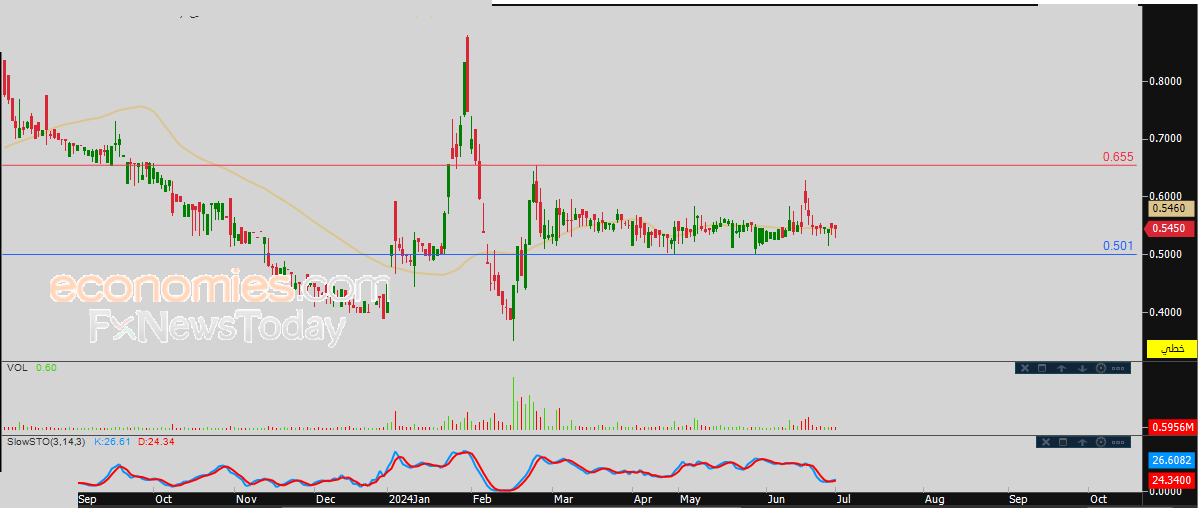Maximize the SlowSTO indicator panel
This screenshot has height=508, width=1198.
click(1063, 442)
